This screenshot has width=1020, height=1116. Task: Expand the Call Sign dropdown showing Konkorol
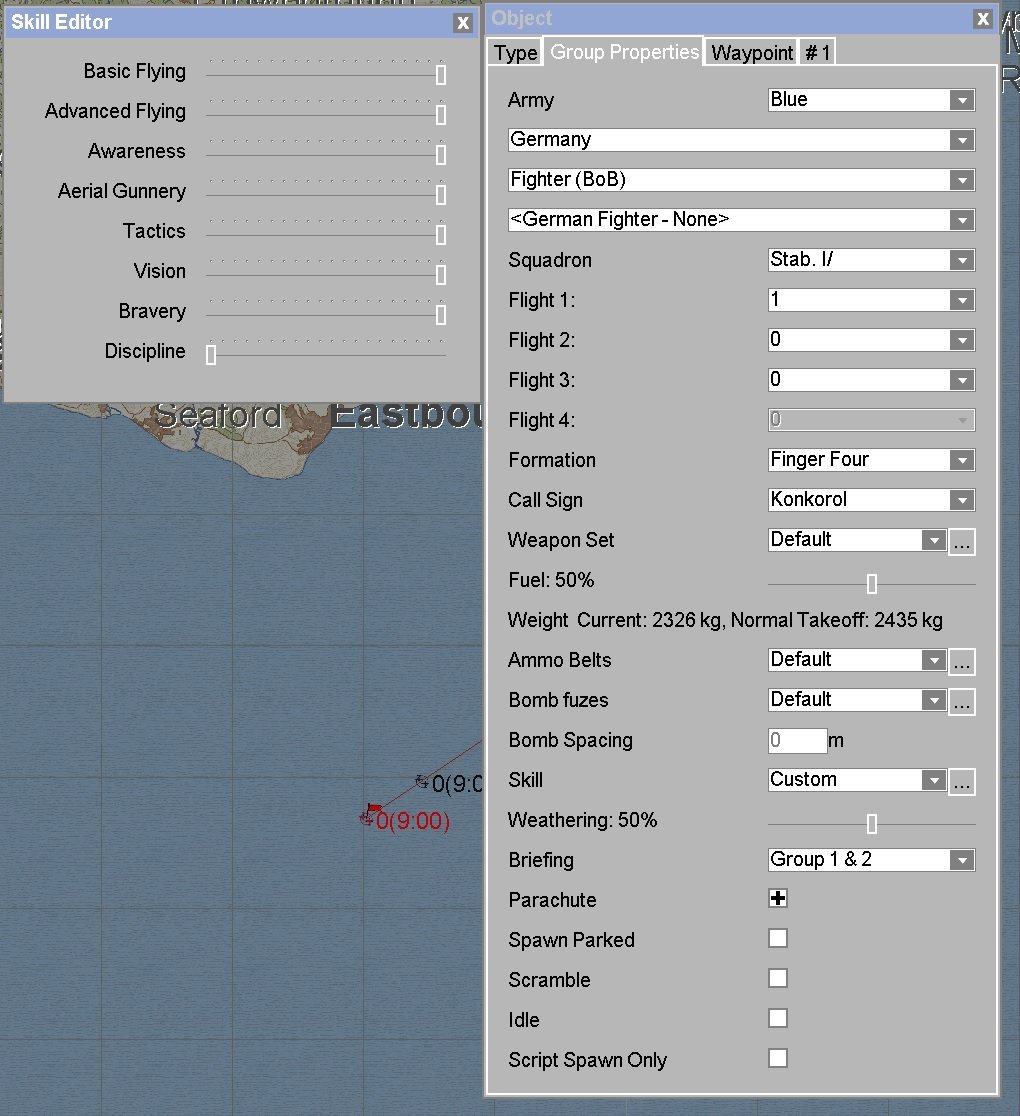point(871,500)
